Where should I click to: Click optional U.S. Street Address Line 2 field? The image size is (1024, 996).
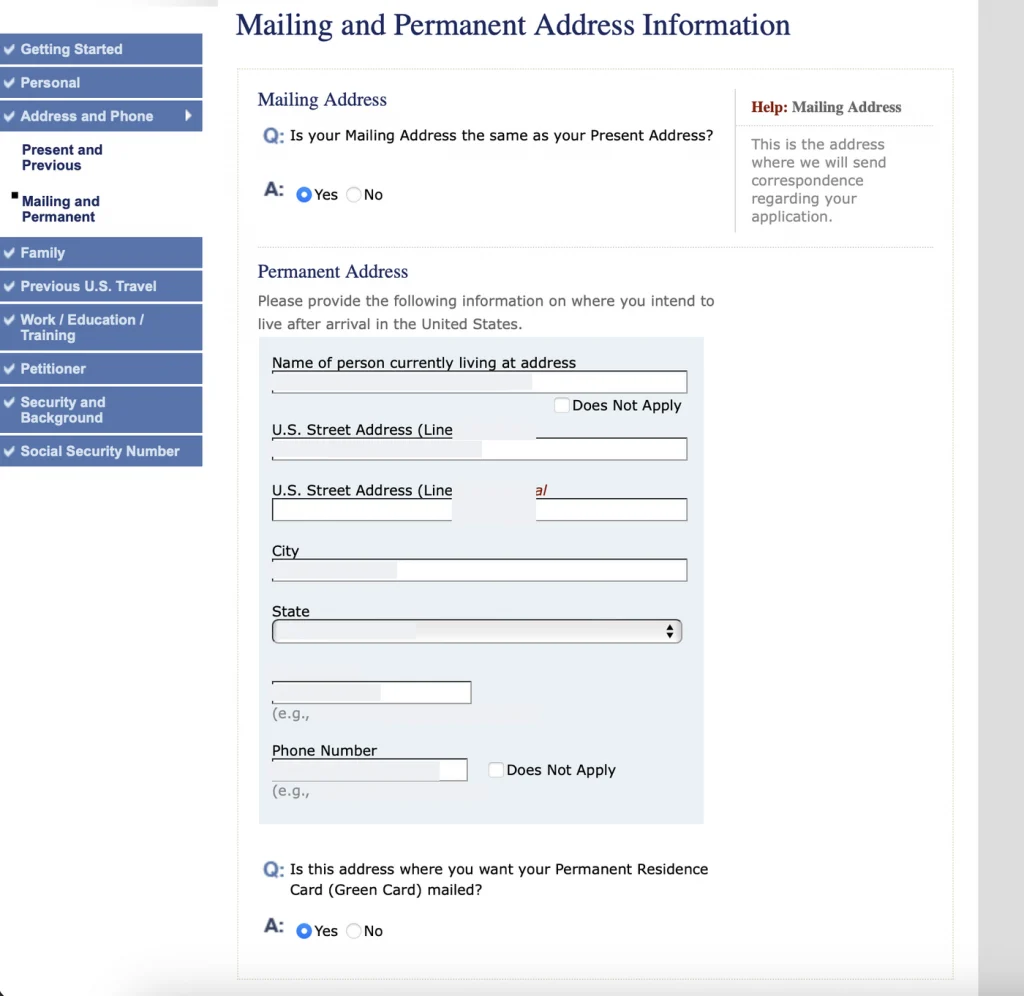479,509
